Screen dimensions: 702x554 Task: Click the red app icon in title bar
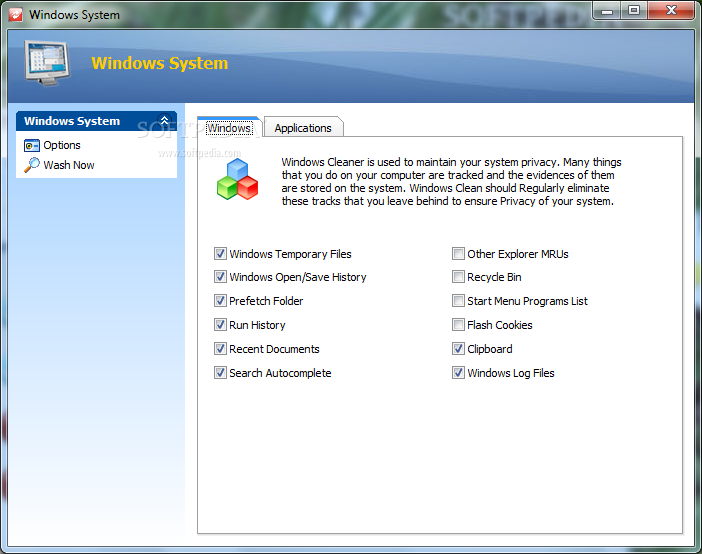point(16,14)
